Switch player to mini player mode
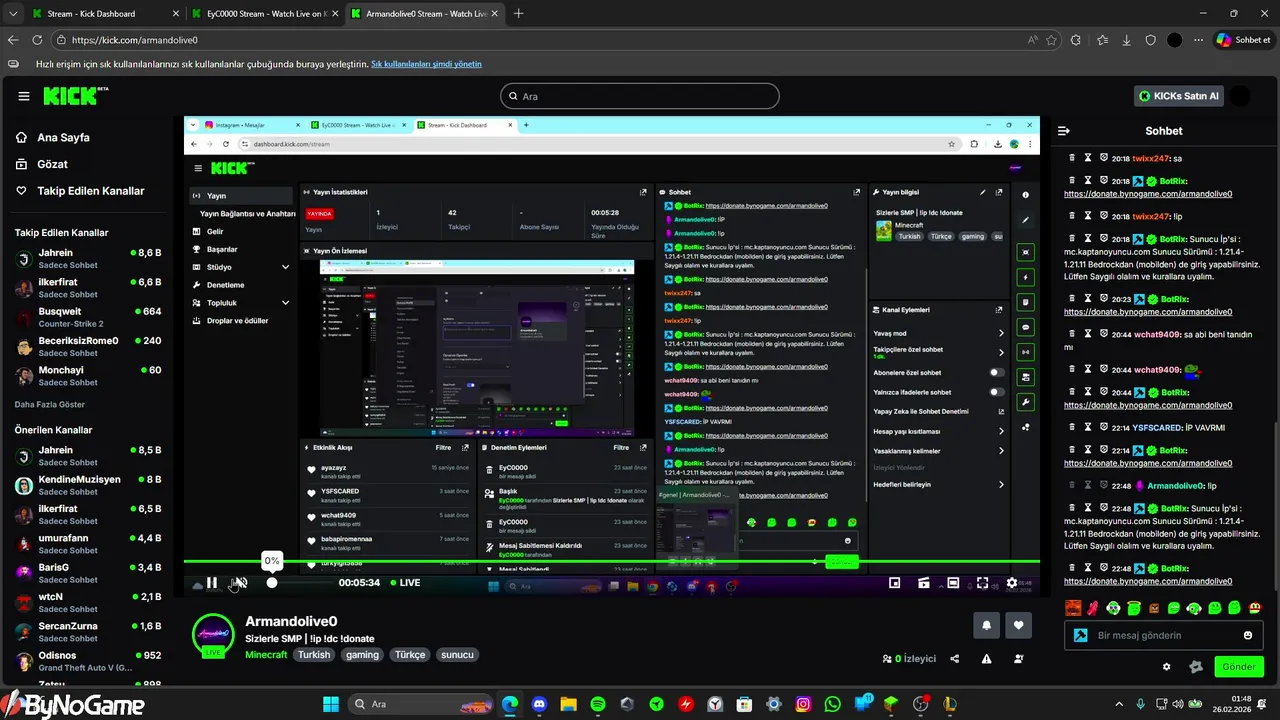Viewport: 1280px width, 720px height. [x=895, y=583]
